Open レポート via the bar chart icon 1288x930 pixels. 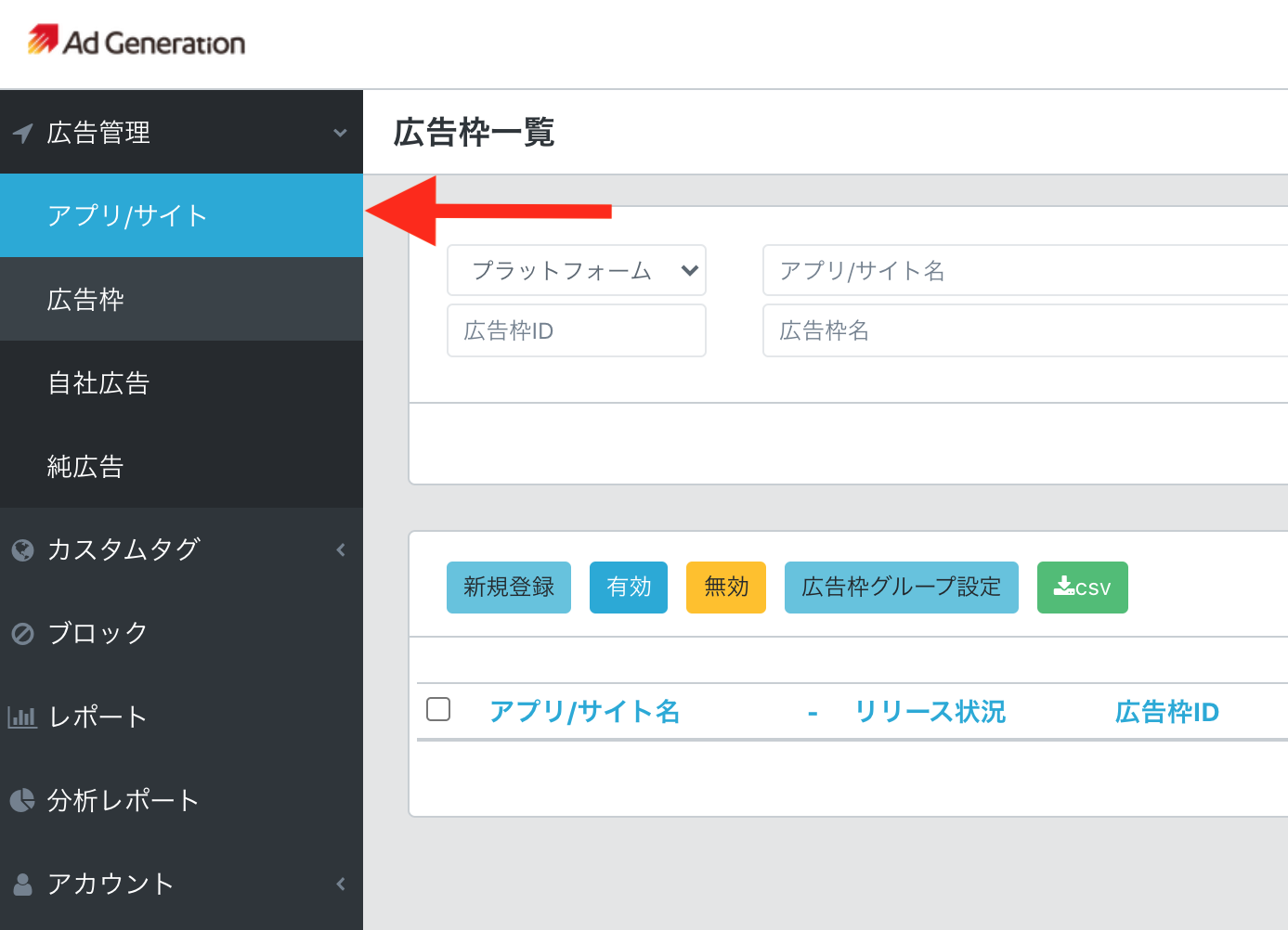coord(22,717)
